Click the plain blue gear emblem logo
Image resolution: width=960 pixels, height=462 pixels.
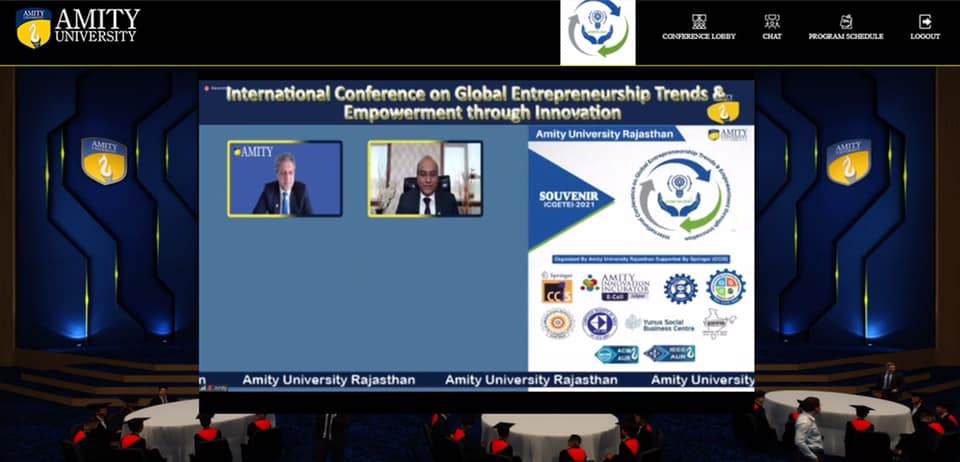[681, 288]
